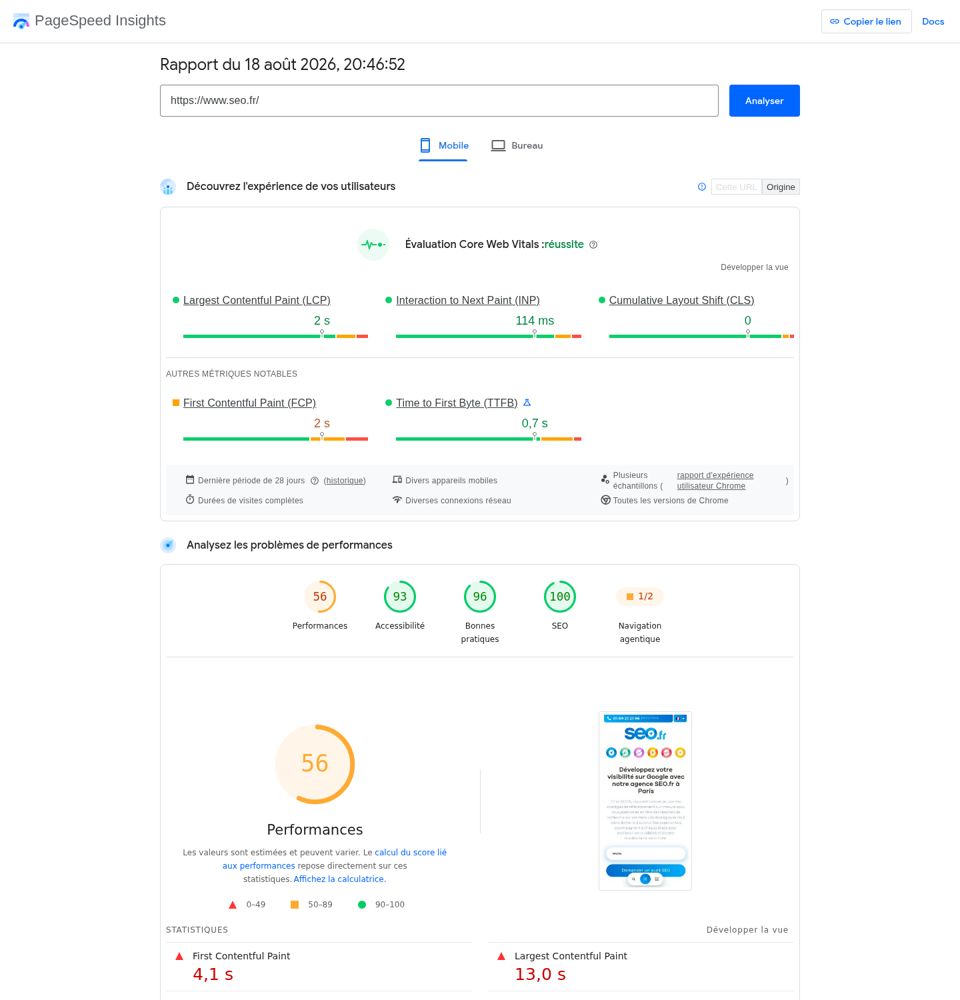Open rapport d'expérience utilisateur Chrome link
This screenshot has width=960, height=1000.
[x=715, y=480]
